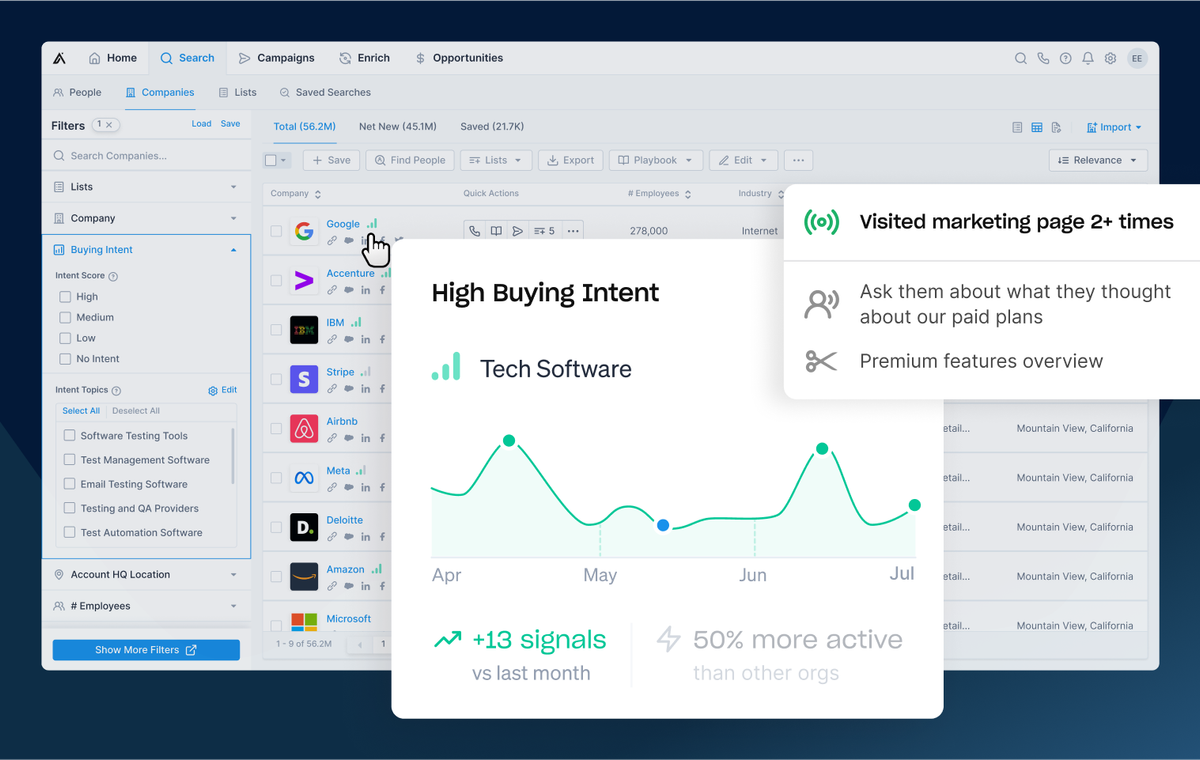Open the help question mark icon
This screenshot has width=1200, height=760.
[1066, 59]
